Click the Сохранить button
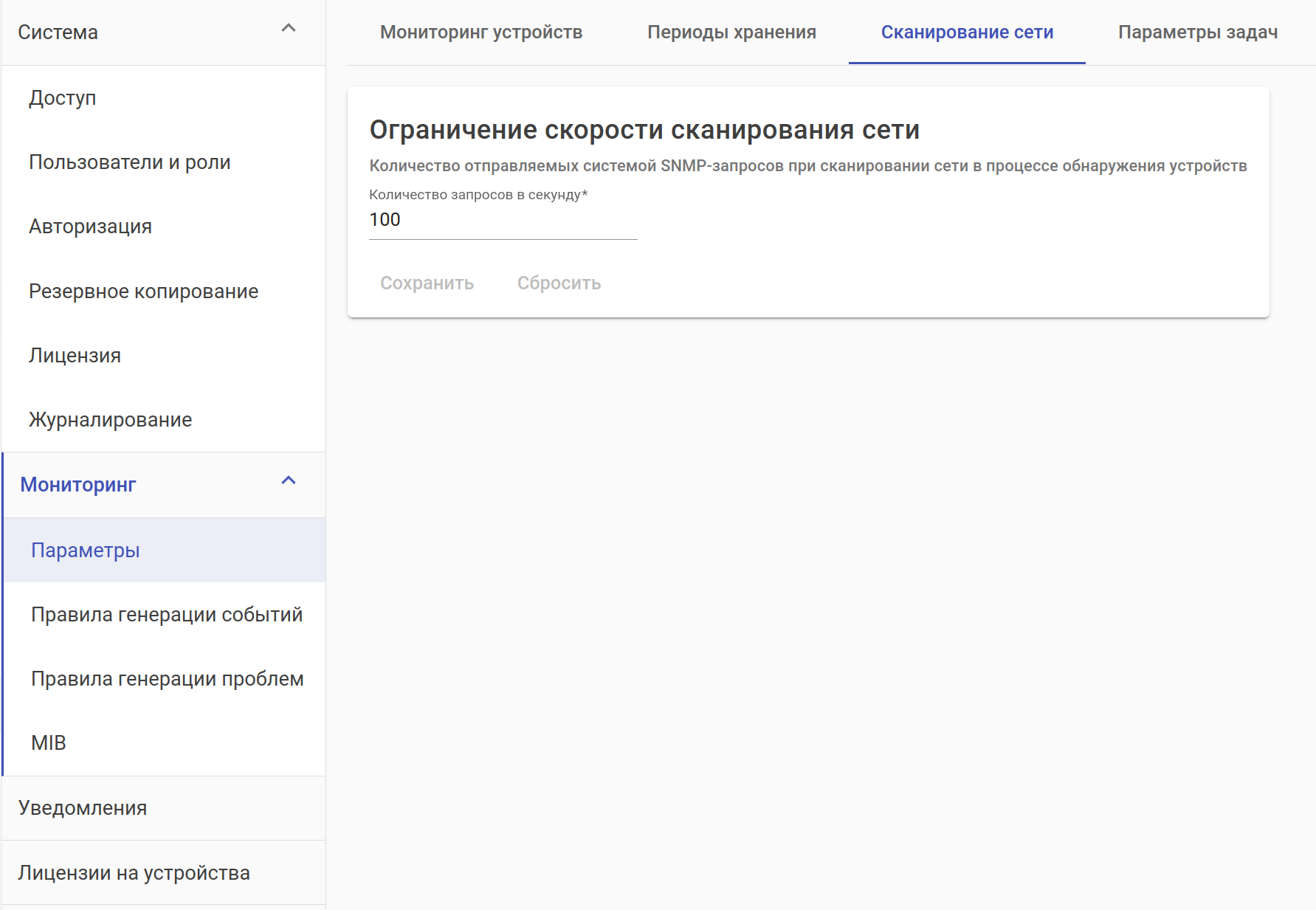The width and height of the screenshot is (1316, 910). point(427,283)
